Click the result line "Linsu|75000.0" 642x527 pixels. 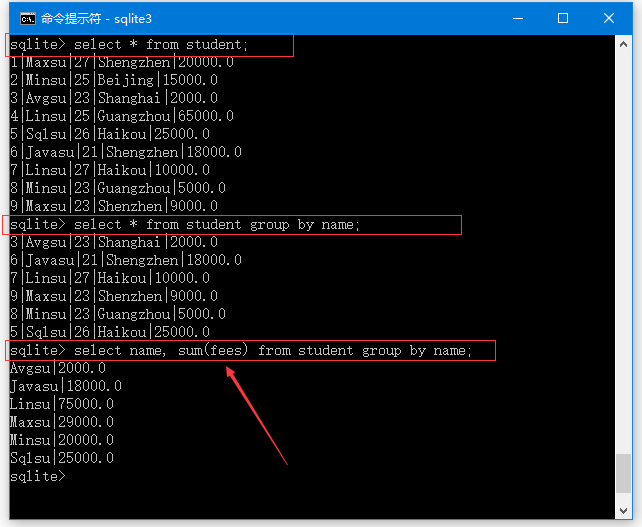pyautogui.click(x=62, y=405)
